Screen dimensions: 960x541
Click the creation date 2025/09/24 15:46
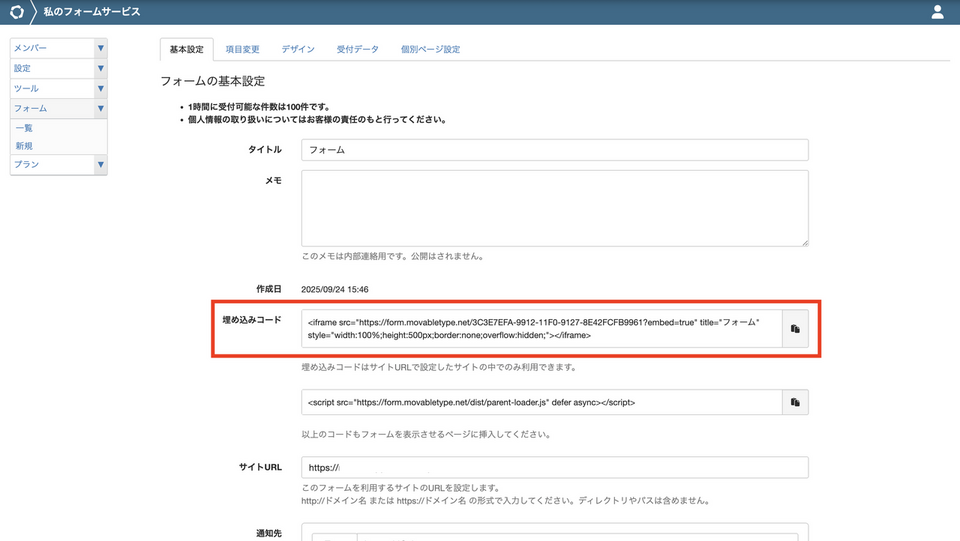click(335, 289)
